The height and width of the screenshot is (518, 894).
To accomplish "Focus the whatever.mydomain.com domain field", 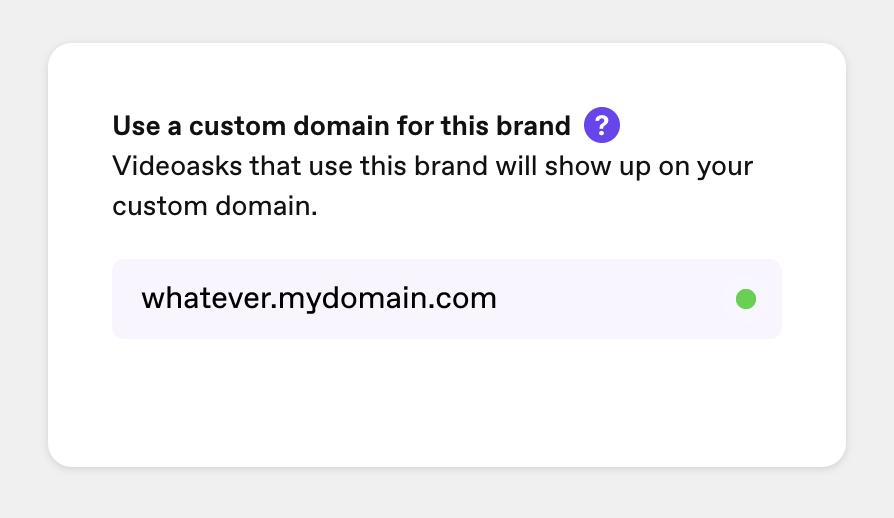I will [446, 299].
